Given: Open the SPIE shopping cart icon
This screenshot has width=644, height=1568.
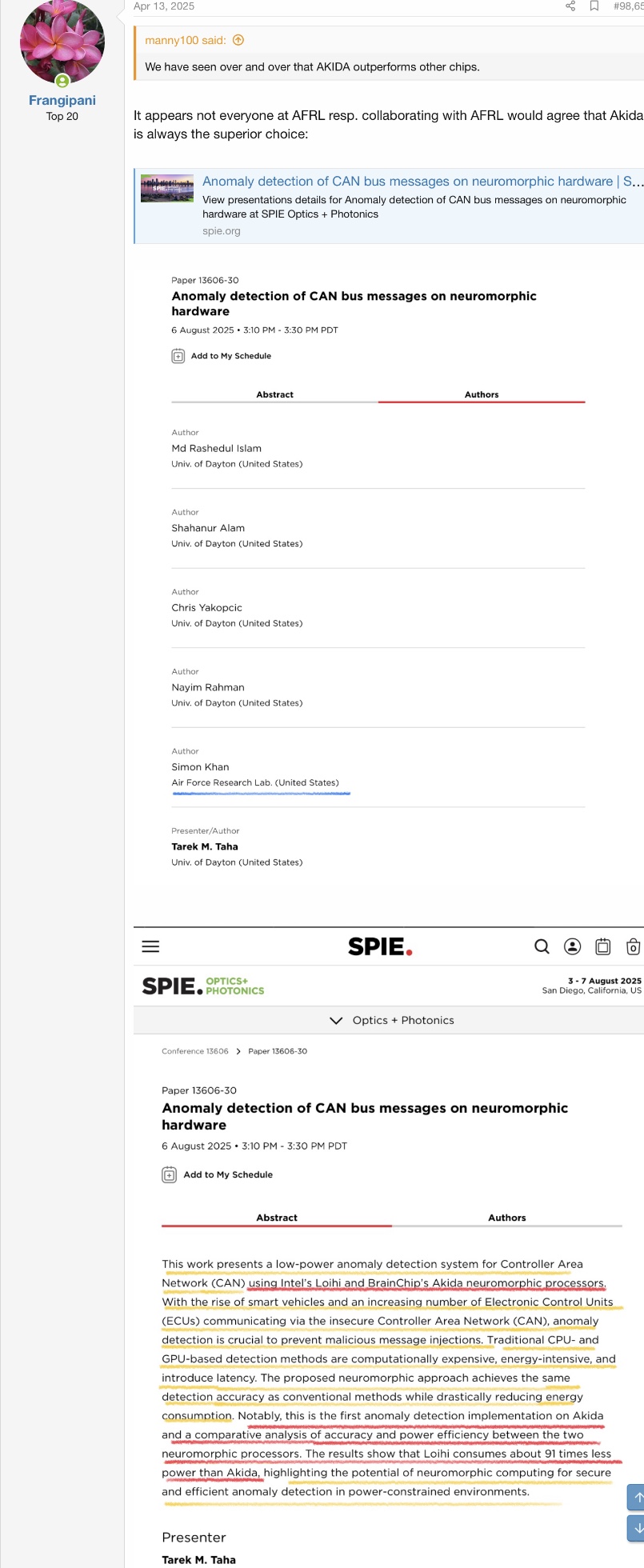Looking at the screenshot, I should pos(633,946).
